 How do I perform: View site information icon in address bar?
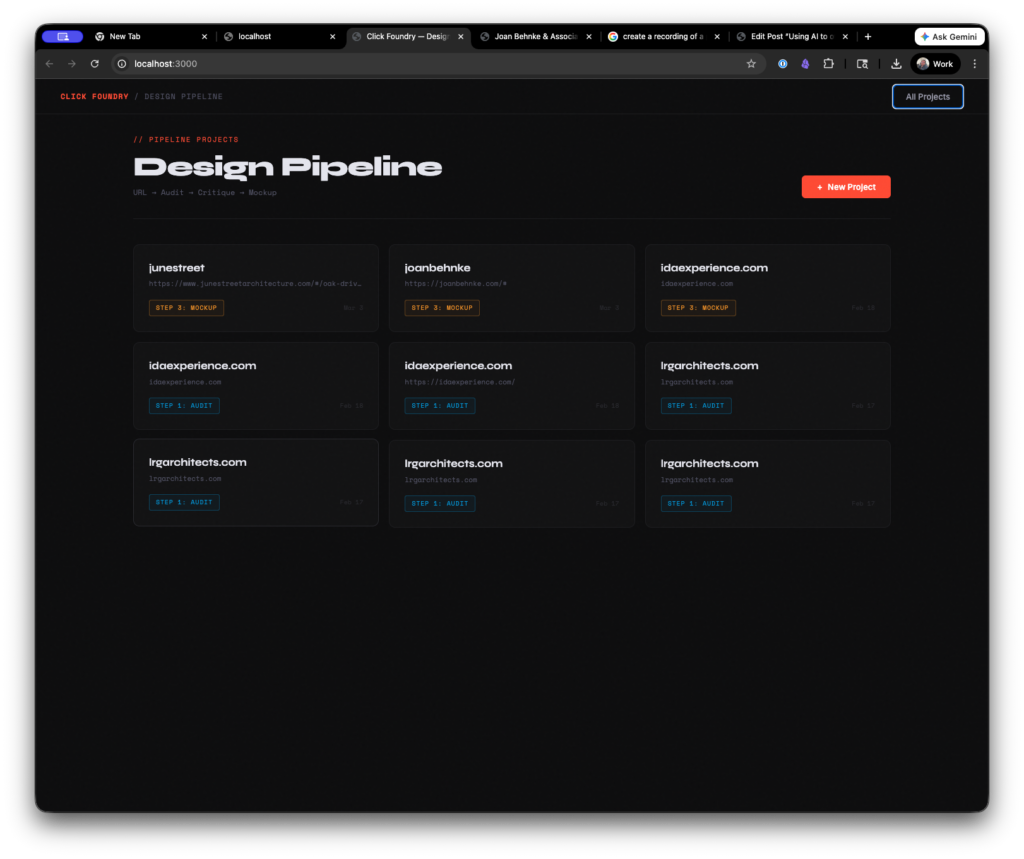pyautogui.click(x=122, y=64)
